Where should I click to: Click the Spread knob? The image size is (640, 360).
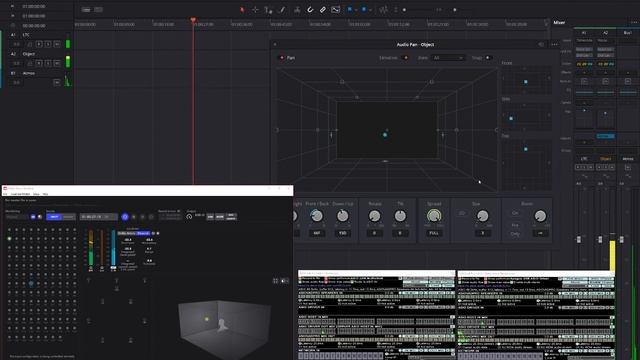(x=434, y=216)
